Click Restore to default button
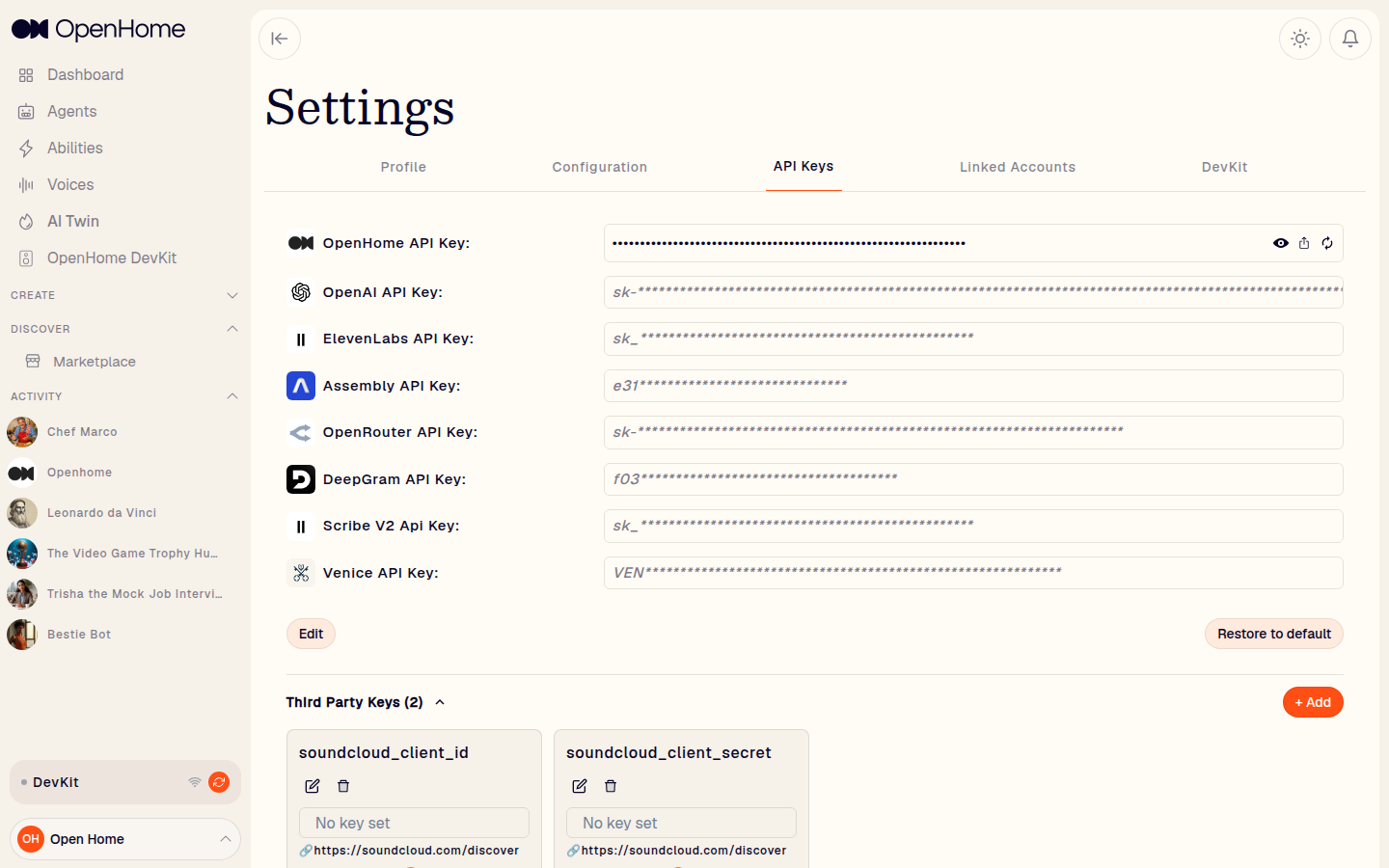 [x=1273, y=634]
